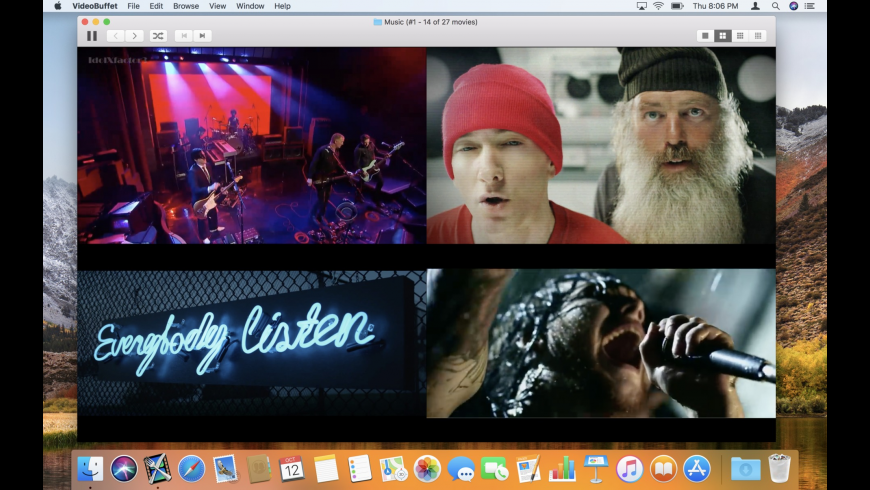870x490 pixels.
Task: Open the Window menu
Action: pos(250,6)
